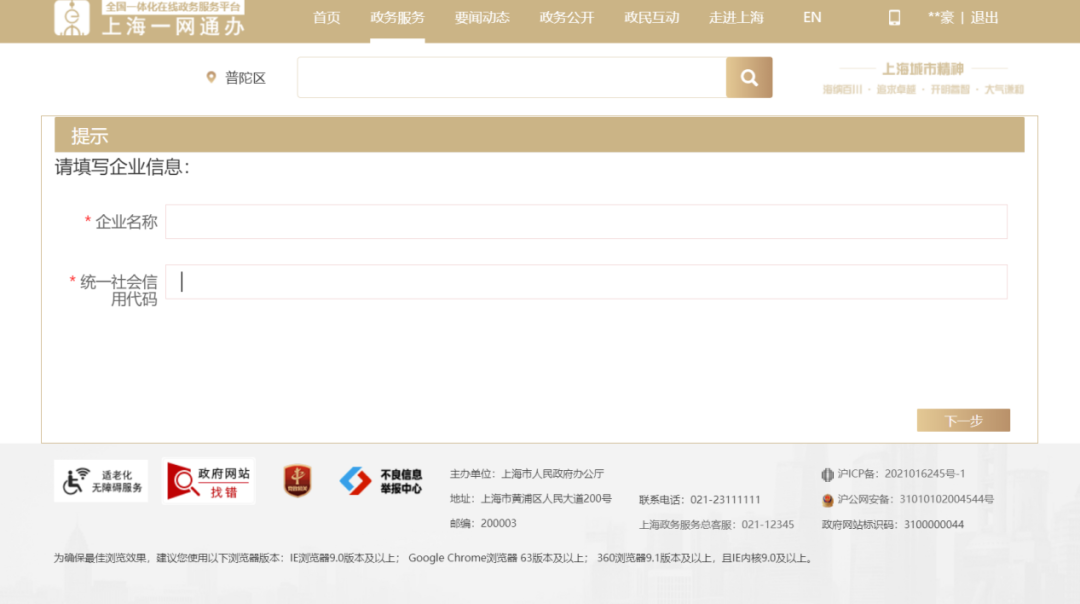Image resolution: width=1080 pixels, height=604 pixels.
Task: Focus the 企业名称 input field
Action: tap(585, 222)
